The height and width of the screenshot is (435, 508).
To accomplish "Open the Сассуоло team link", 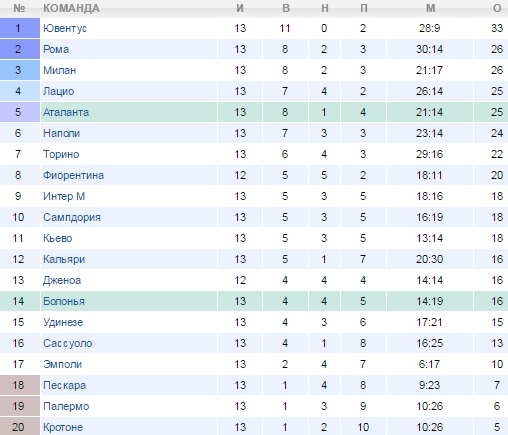I will coord(67,343).
